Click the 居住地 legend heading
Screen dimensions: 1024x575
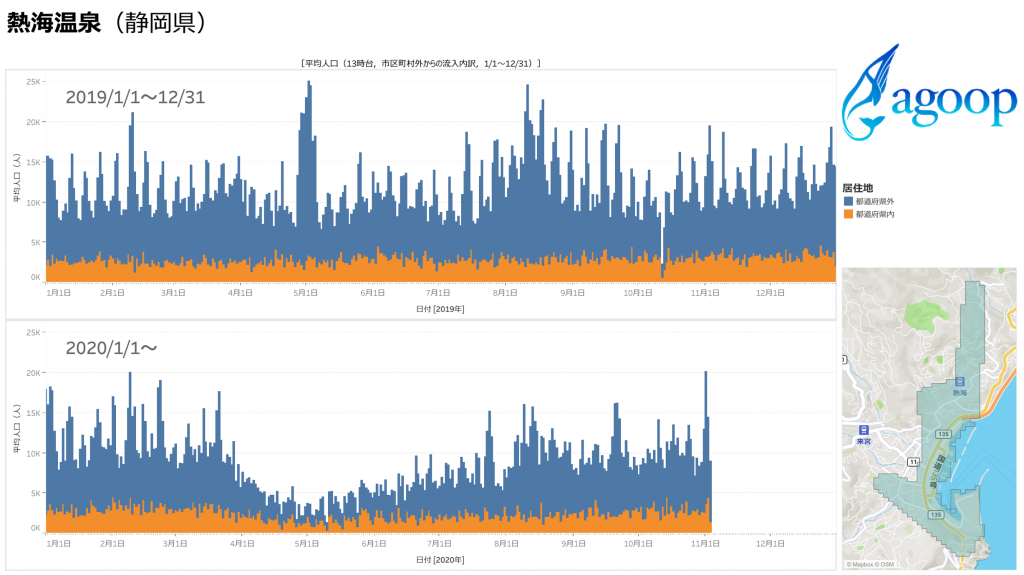[x=858, y=187]
